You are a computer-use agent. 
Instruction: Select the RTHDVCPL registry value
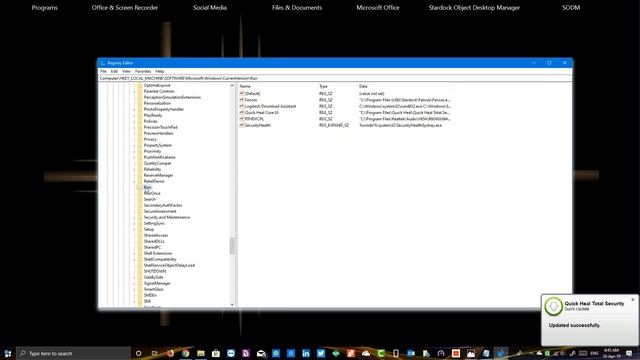pyautogui.click(x=254, y=119)
